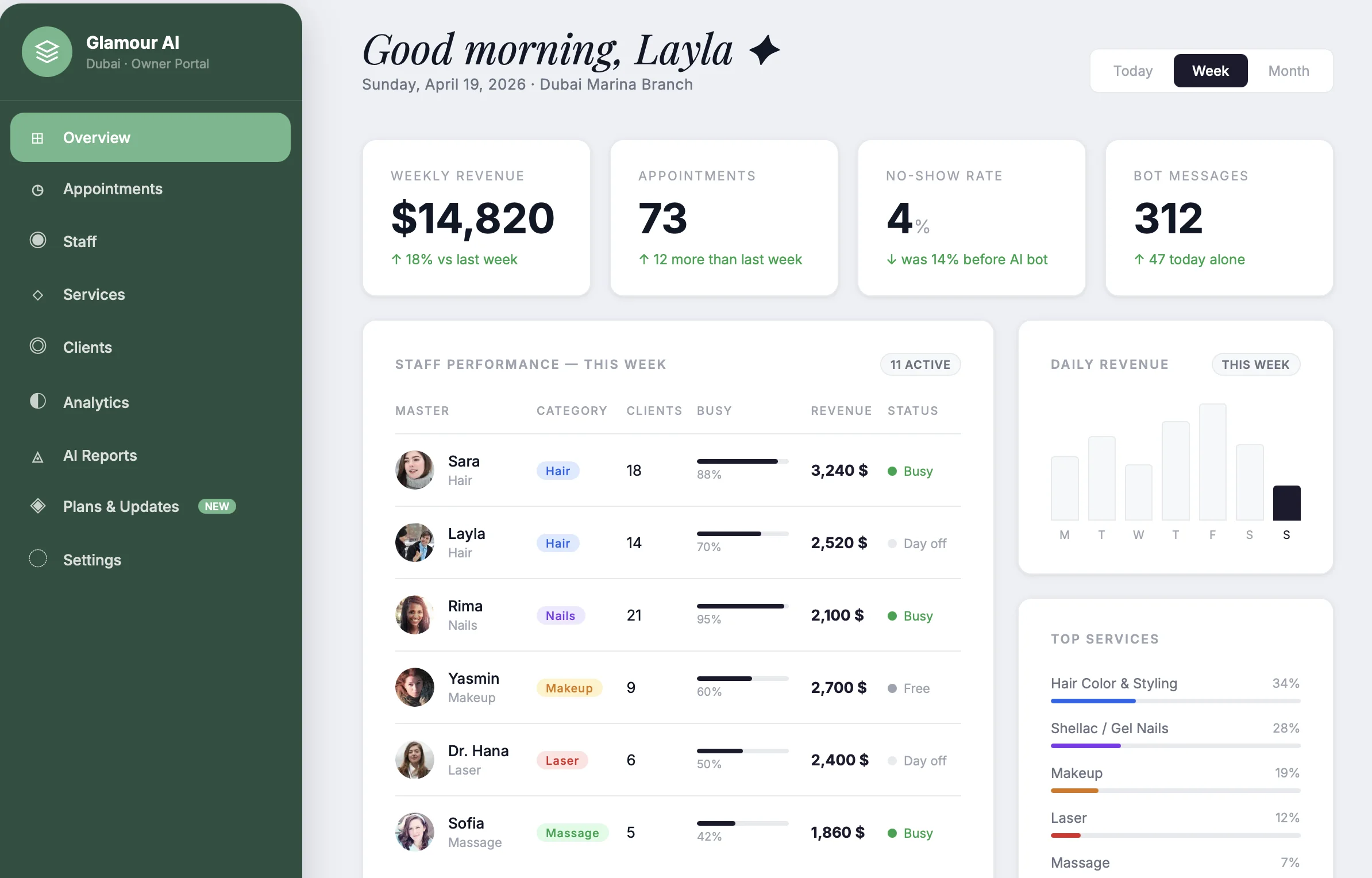Image resolution: width=1372 pixels, height=878 pixels.
Task: Click Hair Color & Styling progress bar
Action: pyautogui.click(x=1175, y=701)
